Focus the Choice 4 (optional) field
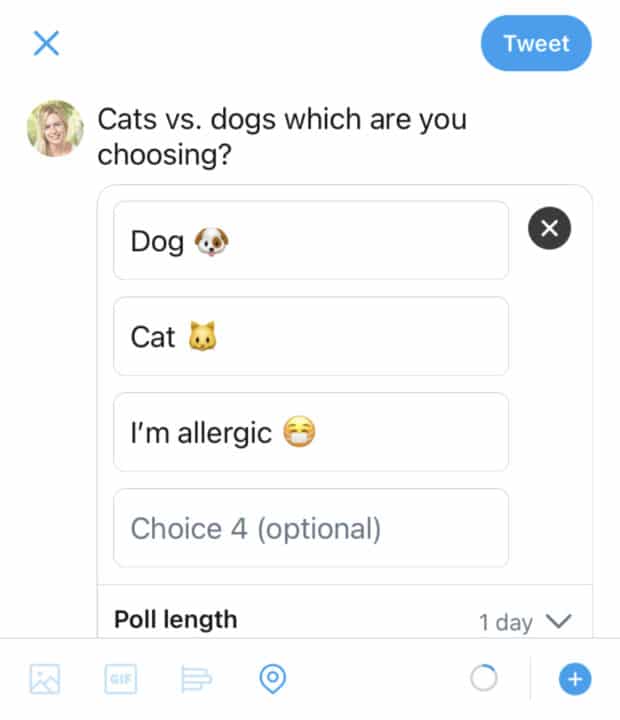Screen dimensions: 620x720 click(x=310, y=528)
